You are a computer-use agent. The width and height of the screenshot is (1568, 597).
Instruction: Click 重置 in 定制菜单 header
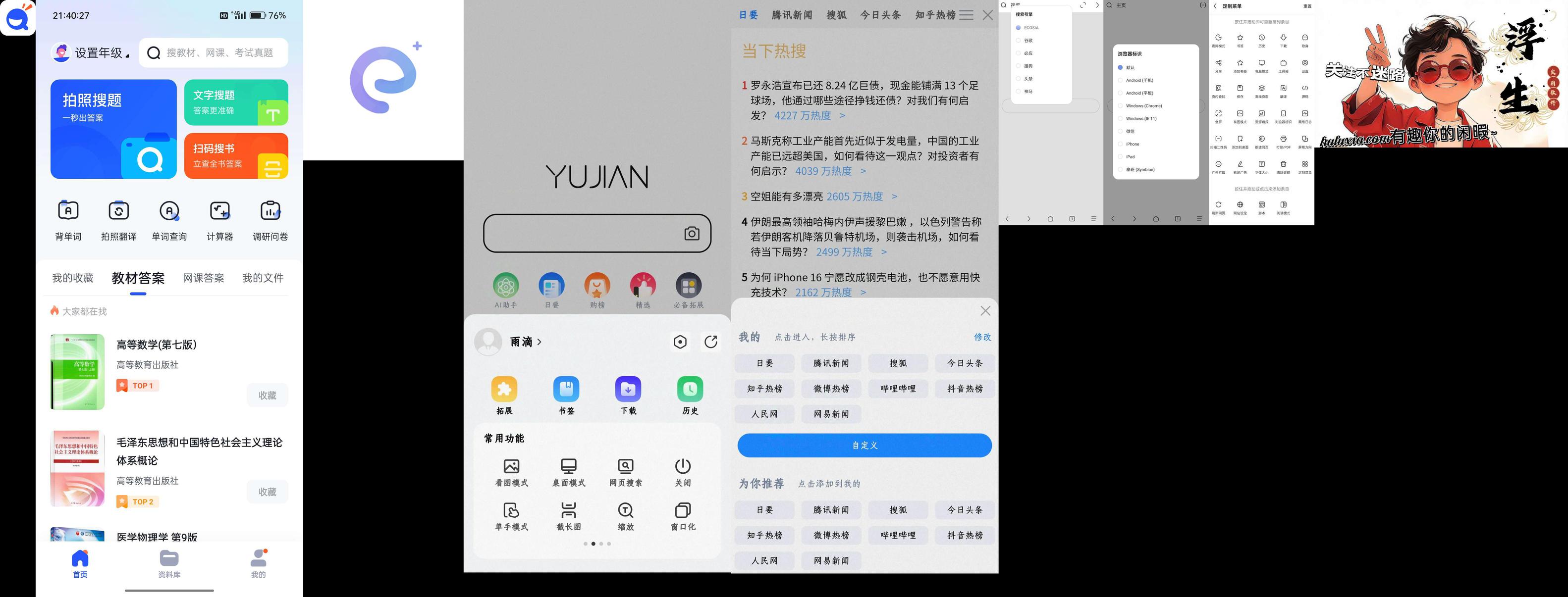(1307, 6)
